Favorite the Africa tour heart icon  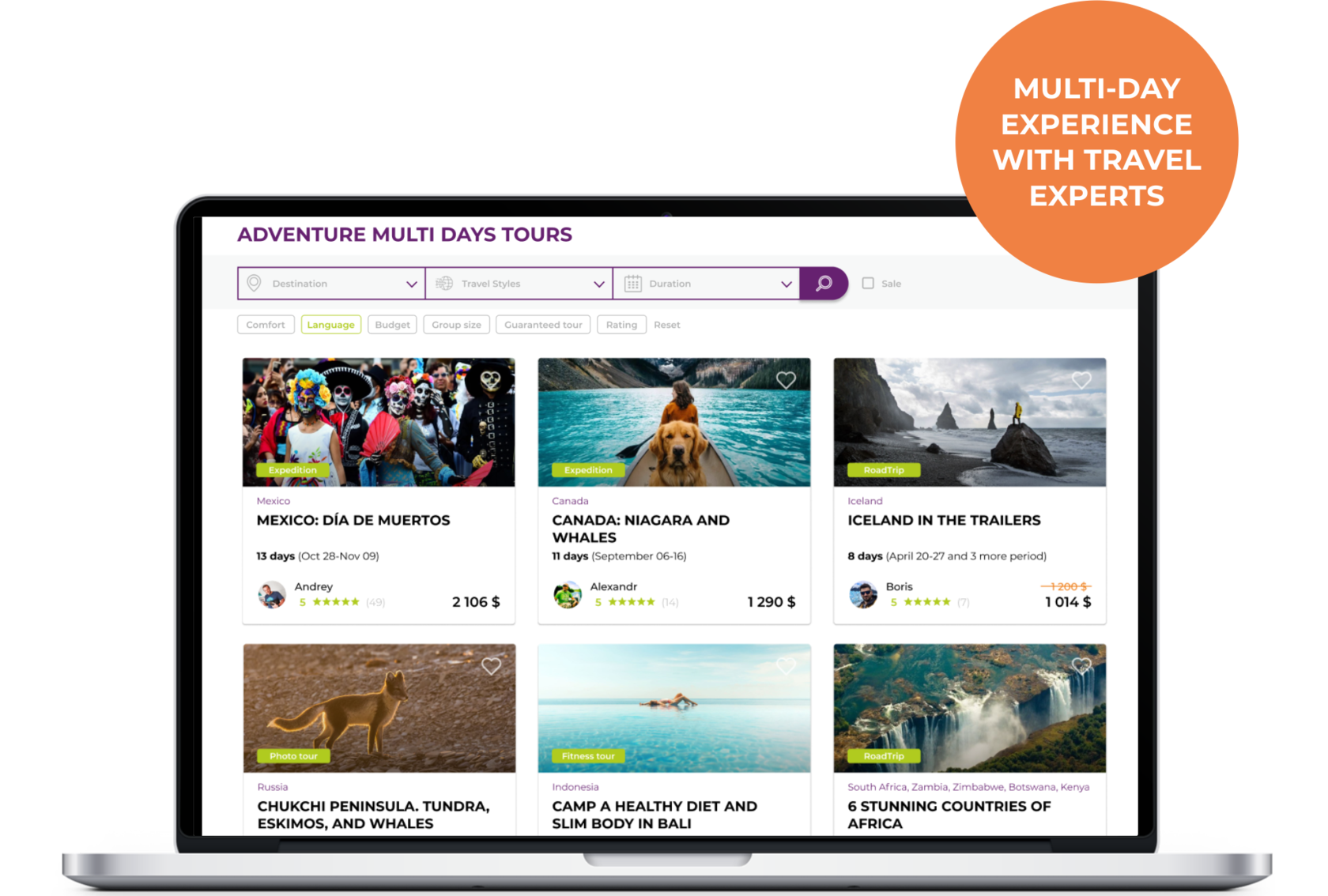pos(1081,666)
